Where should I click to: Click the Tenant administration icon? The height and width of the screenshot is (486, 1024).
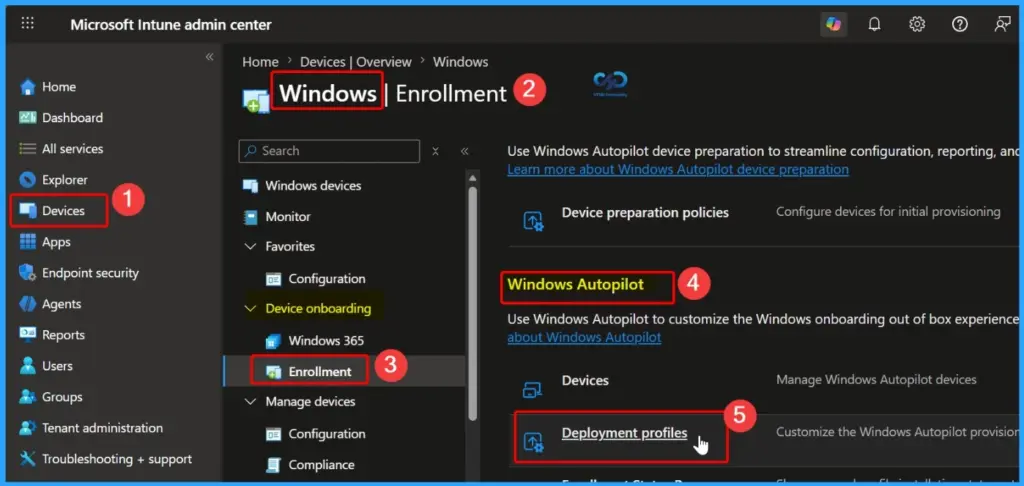27,428
